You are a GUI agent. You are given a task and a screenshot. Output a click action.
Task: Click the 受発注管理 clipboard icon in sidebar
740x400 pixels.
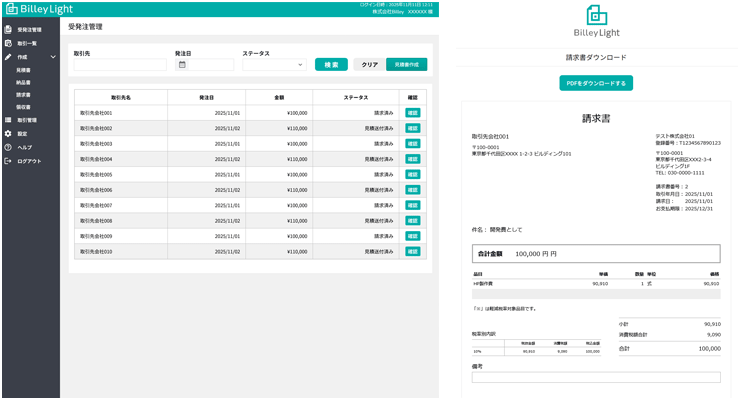point(8,30)
